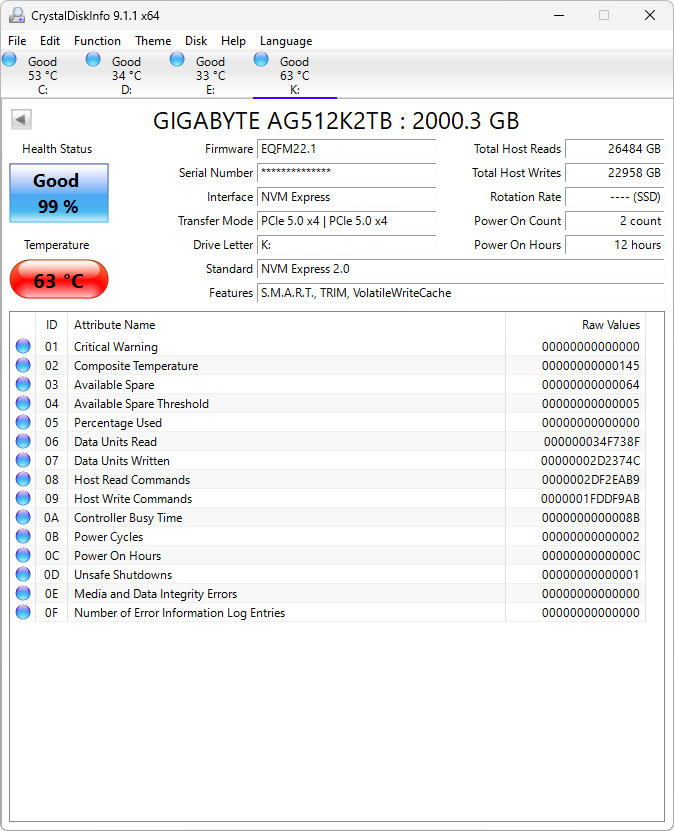674x831 pixels.
Task: Select the Unsafe Shutdowns attribute name
Action: point(123,575)
